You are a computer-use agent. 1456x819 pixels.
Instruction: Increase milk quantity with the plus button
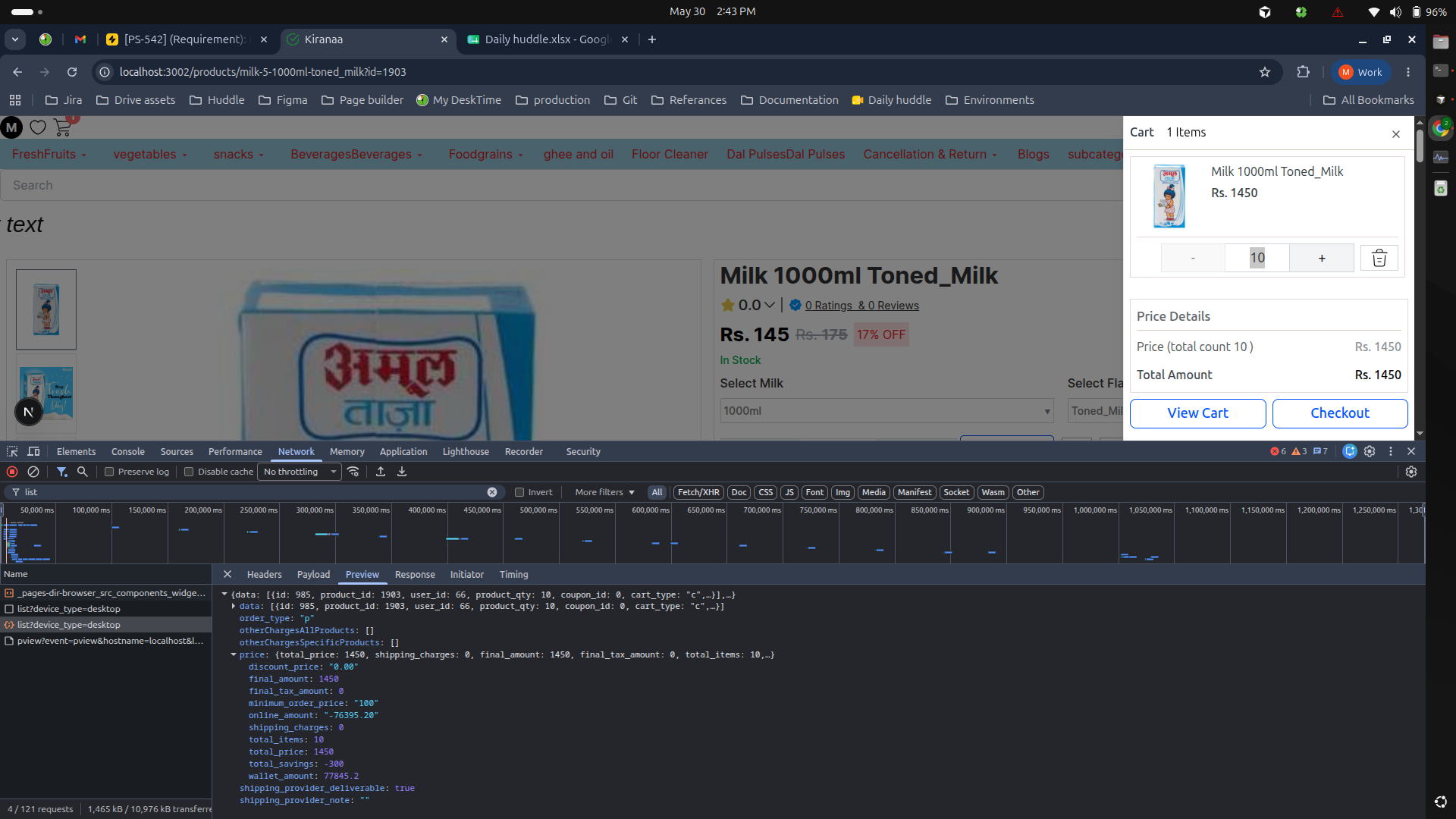[x=1322, y=258]
